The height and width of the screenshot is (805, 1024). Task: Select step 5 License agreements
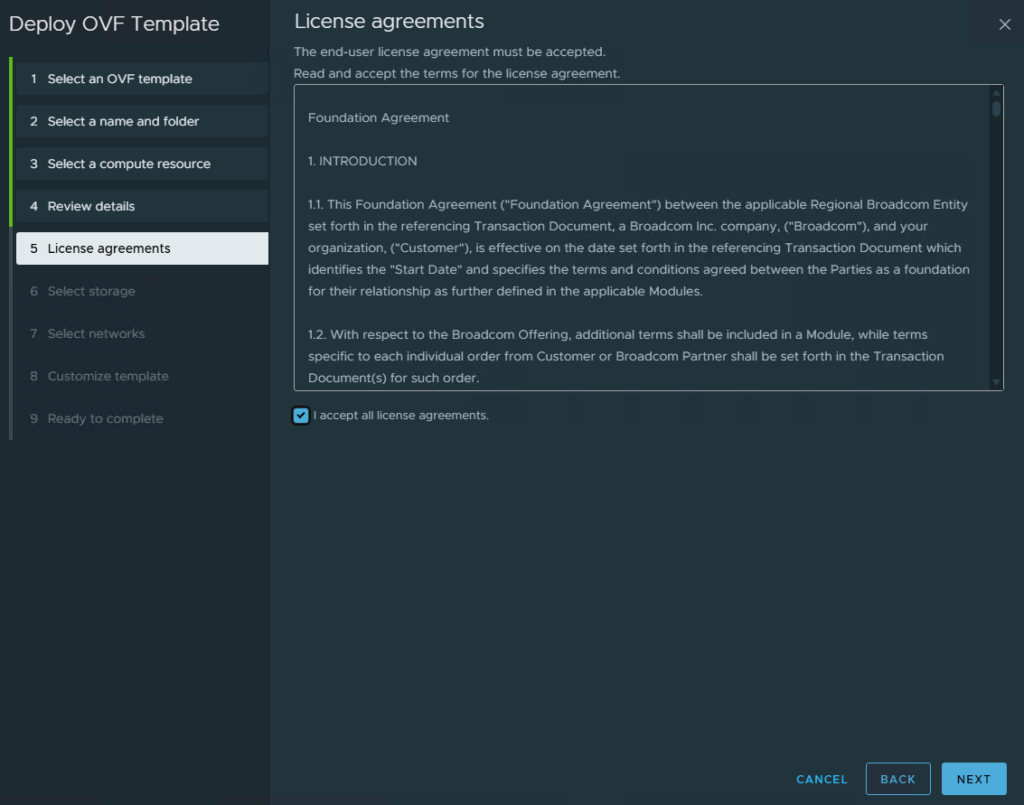[142, 249]
